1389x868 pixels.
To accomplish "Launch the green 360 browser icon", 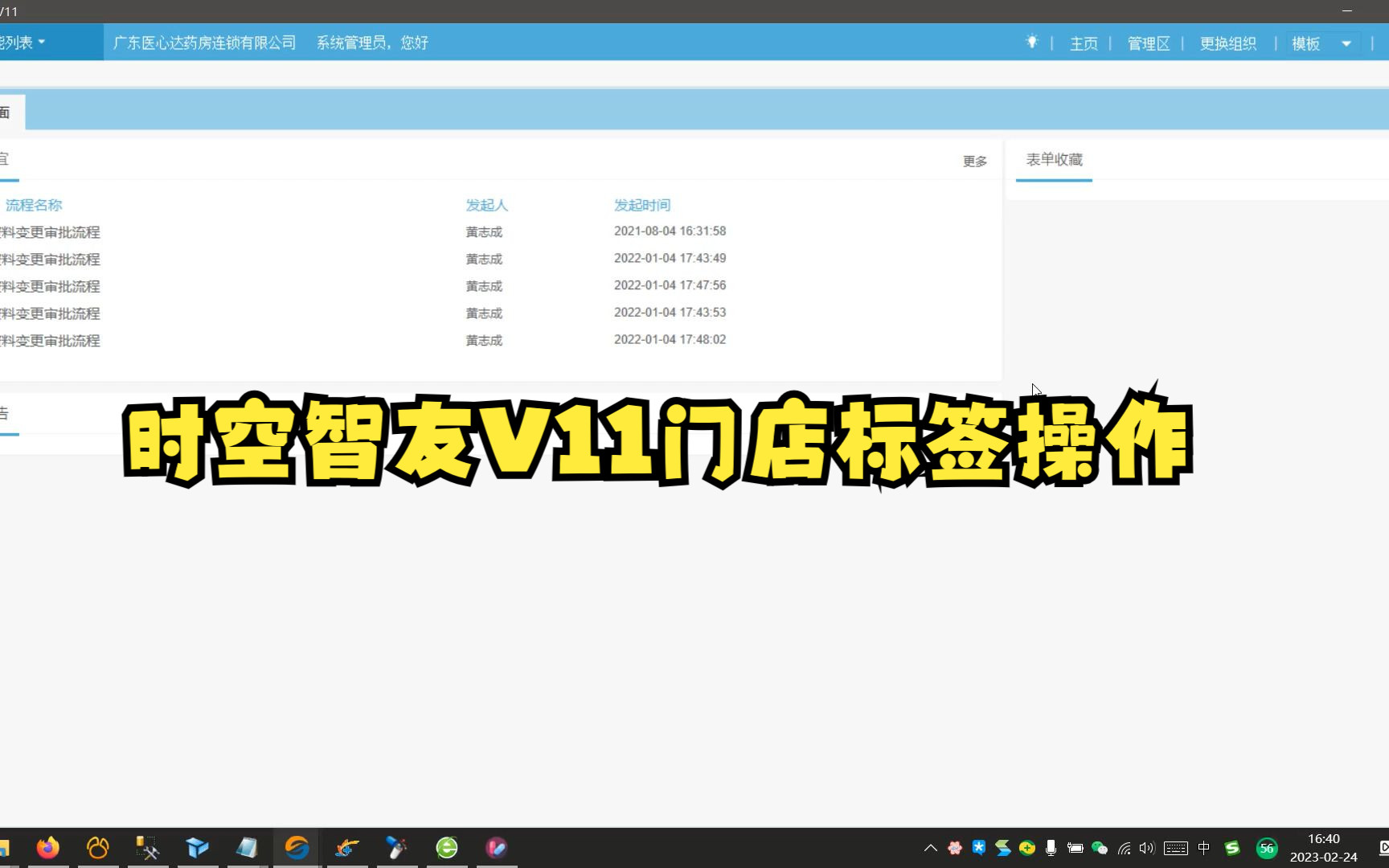I will [446, 847].
